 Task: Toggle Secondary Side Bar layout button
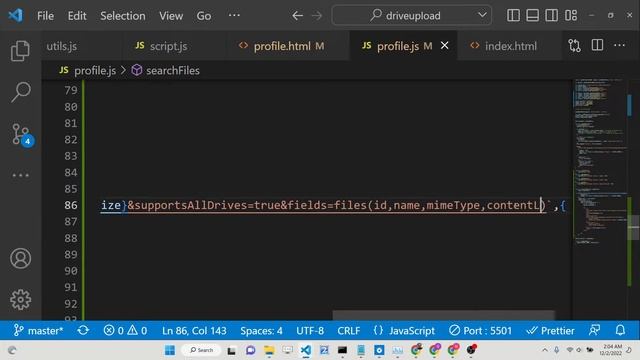point(551,16)
